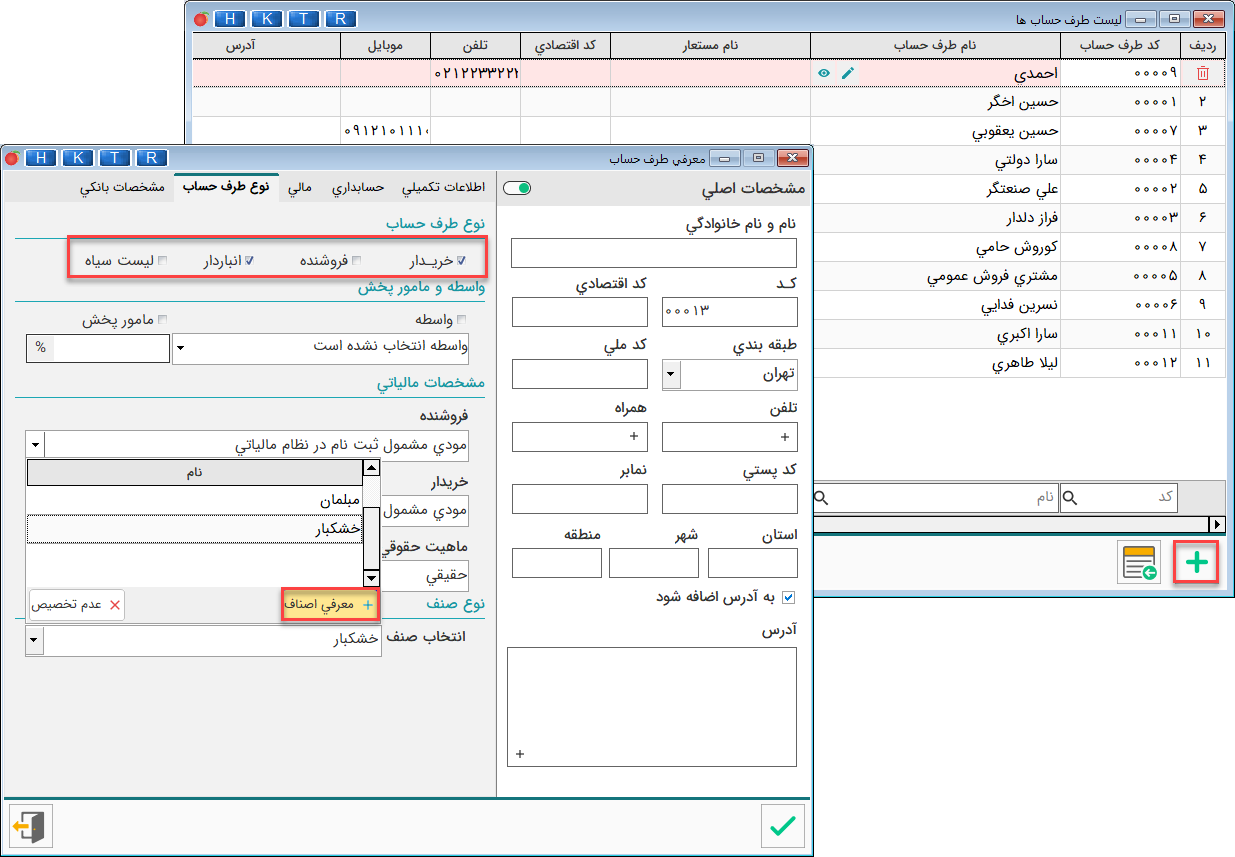Uncheck the به آدرس اضافه شود checkbox
The width and height of the screenshot is (1235, 857).
[788, 597]
